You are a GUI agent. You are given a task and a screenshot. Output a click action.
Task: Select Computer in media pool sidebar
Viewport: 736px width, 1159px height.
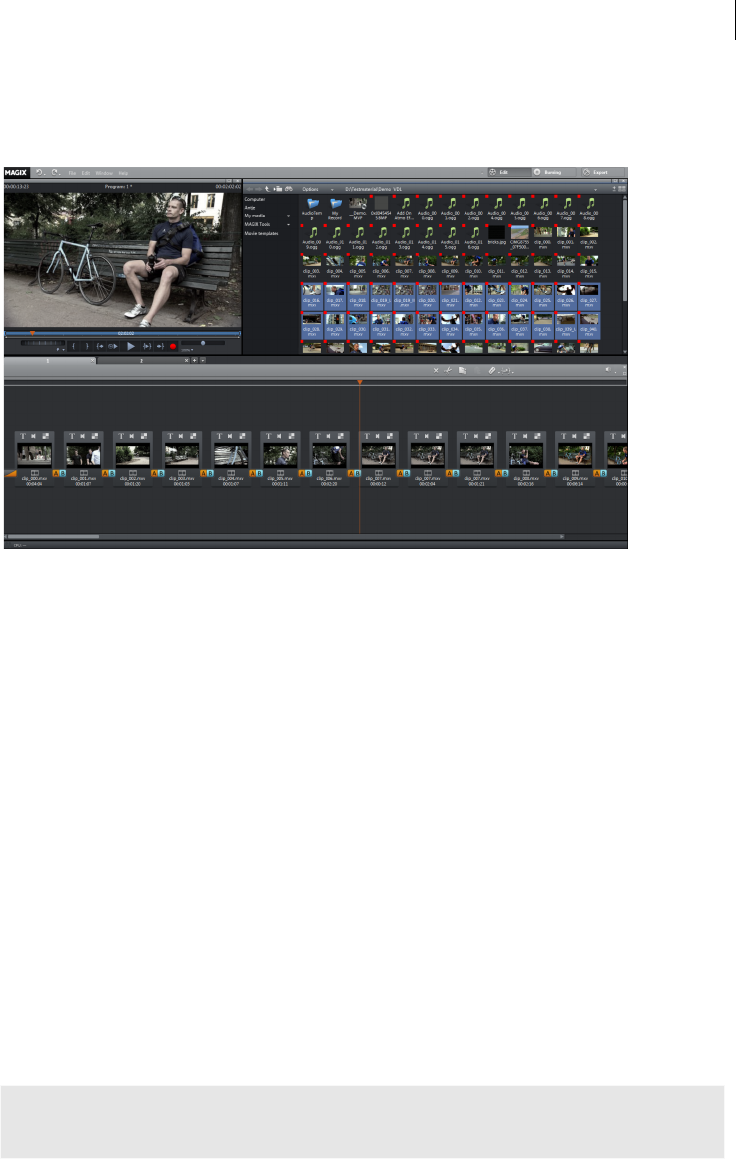pos(255,200)
